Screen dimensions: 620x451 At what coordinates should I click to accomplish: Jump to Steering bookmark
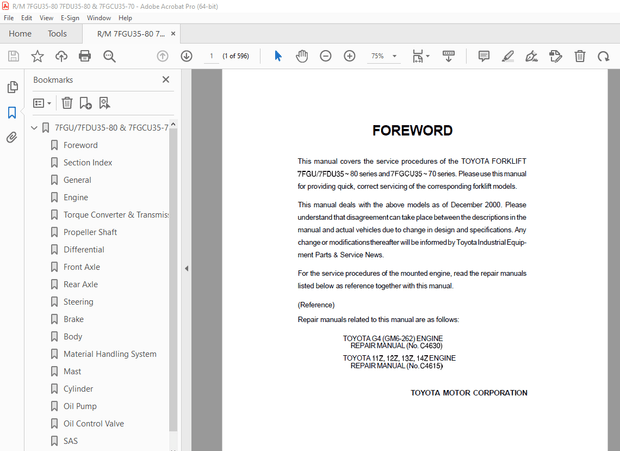click(x=78, y=302)
